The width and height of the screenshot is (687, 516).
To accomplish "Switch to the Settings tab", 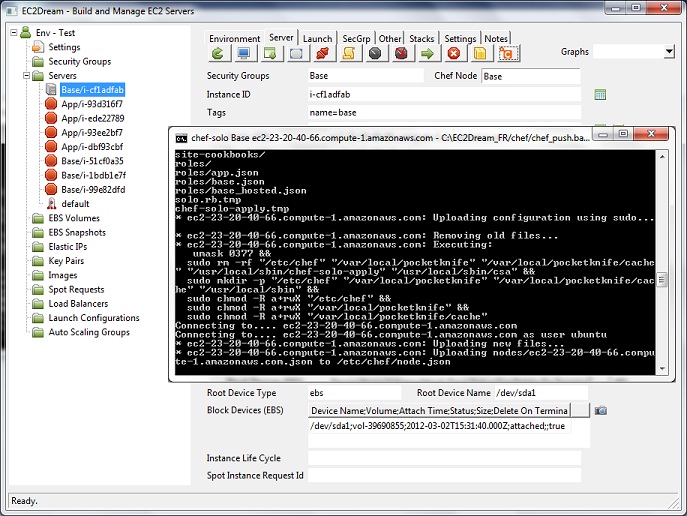I will click(460, 39).
